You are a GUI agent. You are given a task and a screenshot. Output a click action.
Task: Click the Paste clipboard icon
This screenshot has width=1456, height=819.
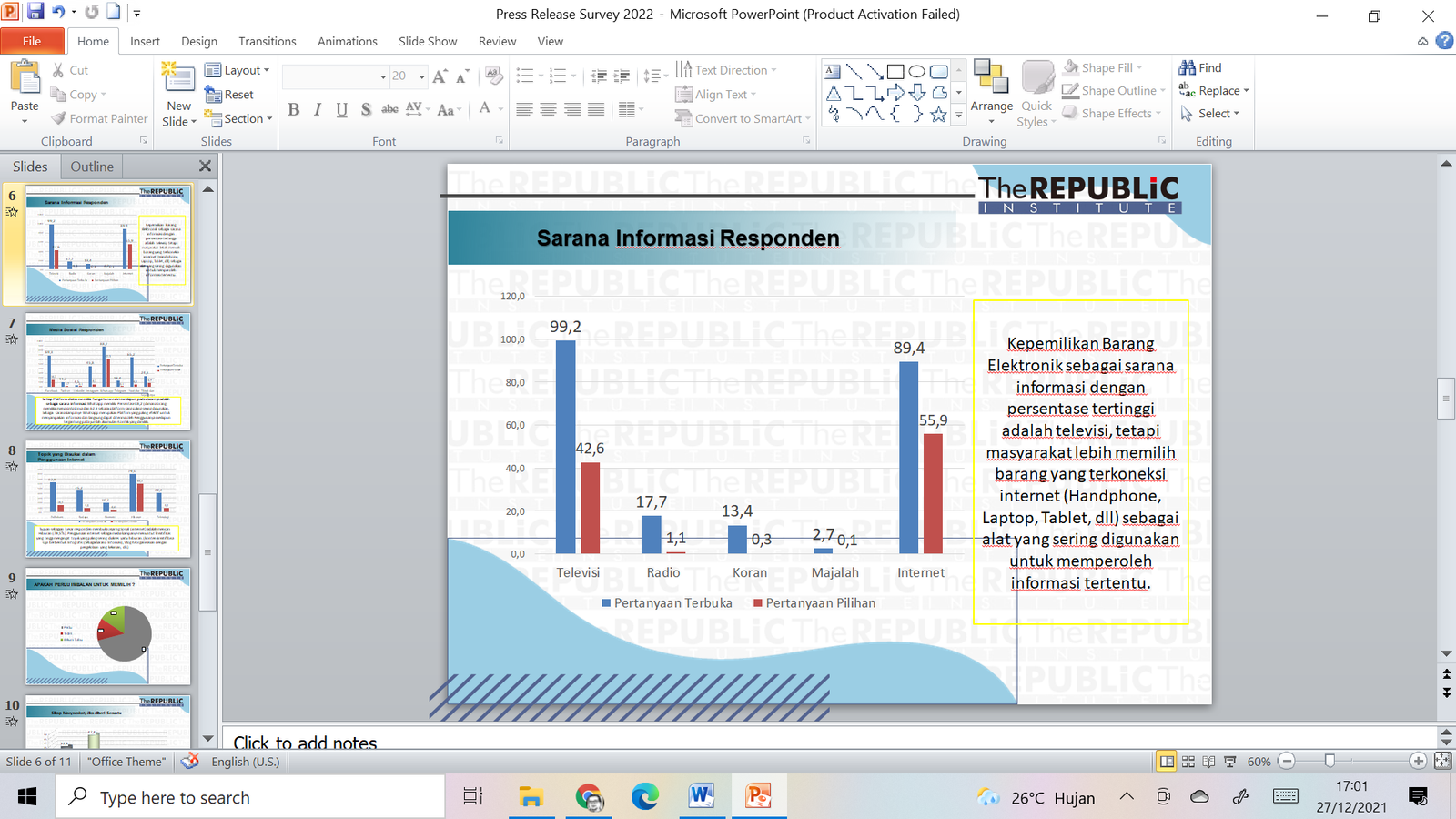(25, 78)
